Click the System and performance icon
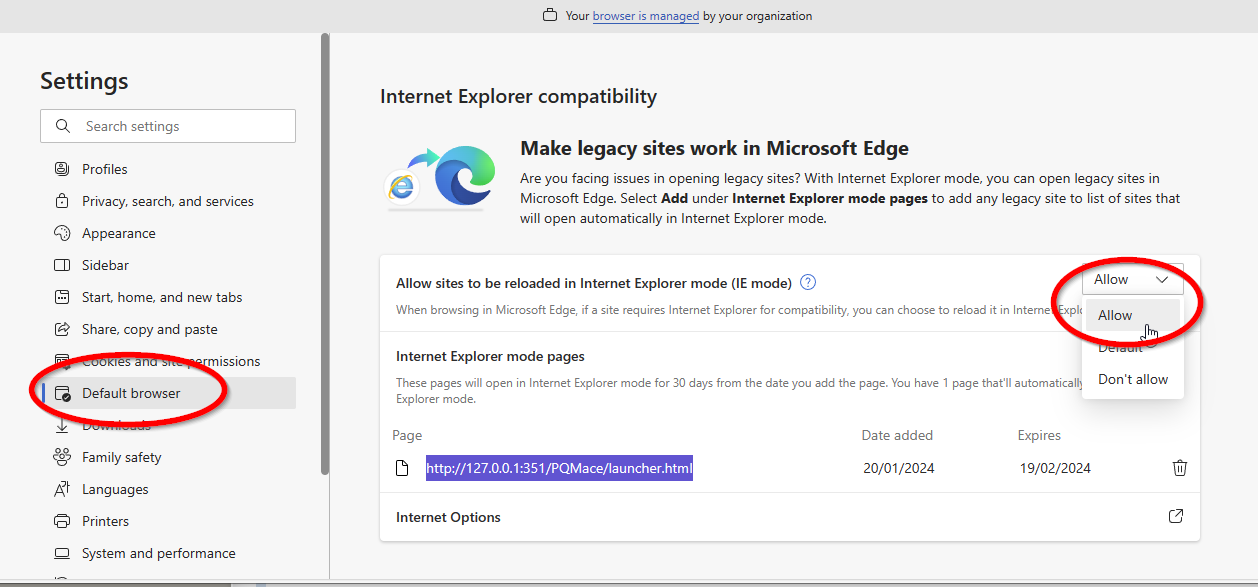Image resolution: width=1258 pixels, height=587 pixels. 62,553
